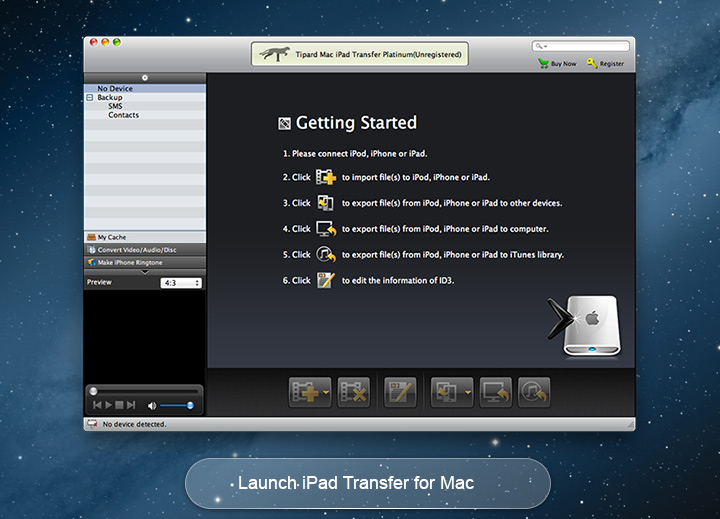Click the export to devices icon in step 3
This screenshot has height=519, width=720.
(x=326, y=203)
